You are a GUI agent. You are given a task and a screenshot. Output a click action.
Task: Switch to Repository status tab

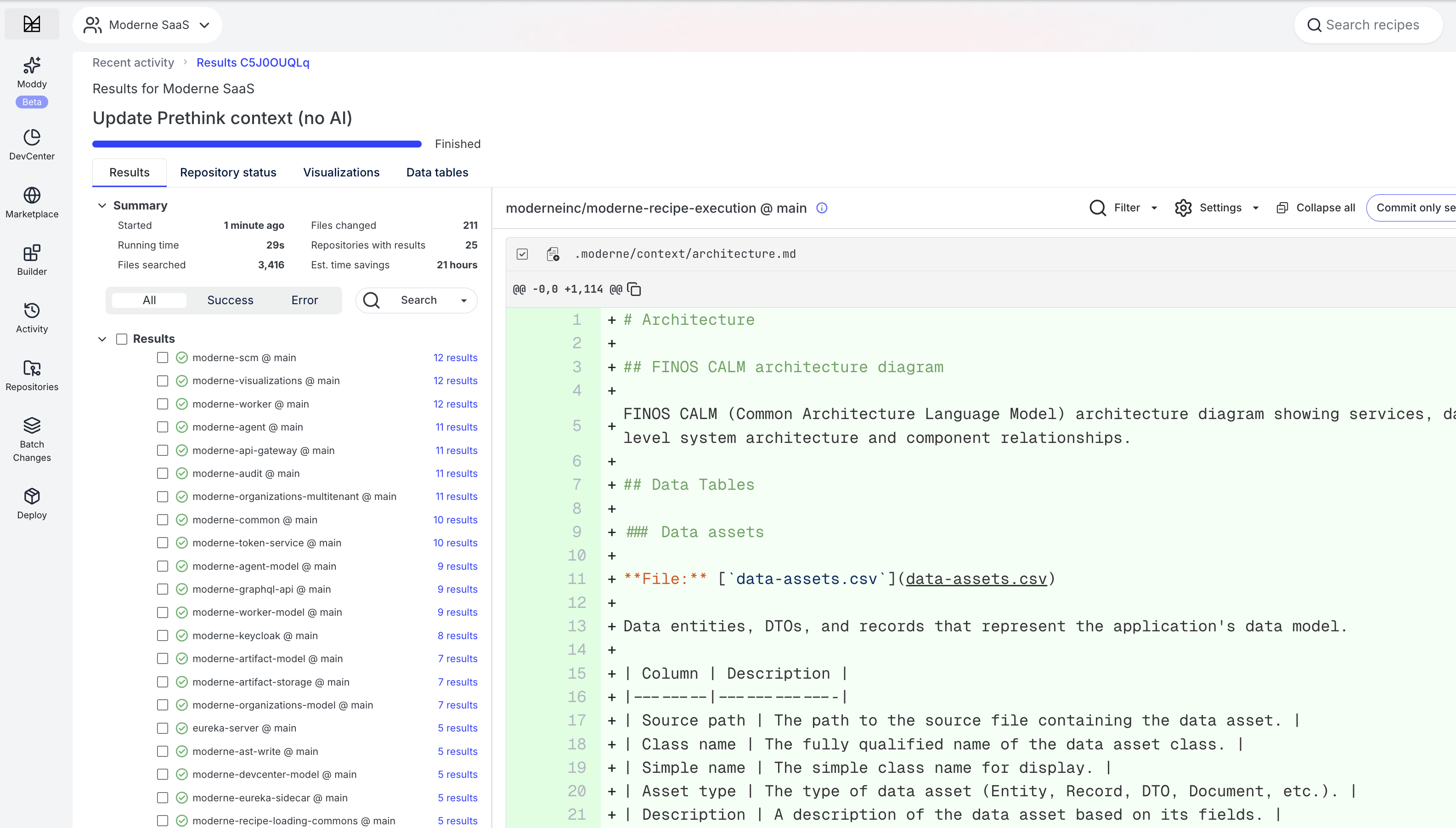[228, 172]
